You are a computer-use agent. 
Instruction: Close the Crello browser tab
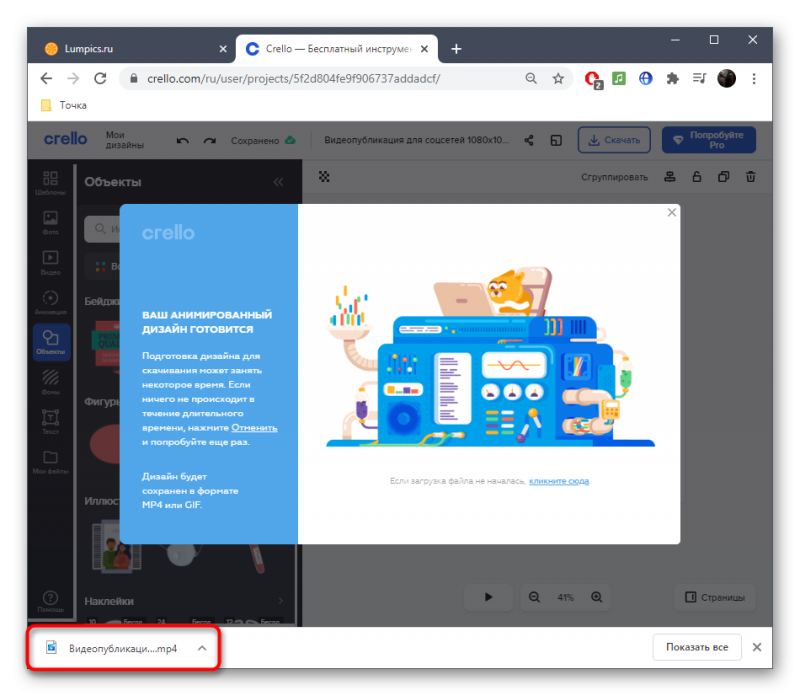(x=424, y=49)
